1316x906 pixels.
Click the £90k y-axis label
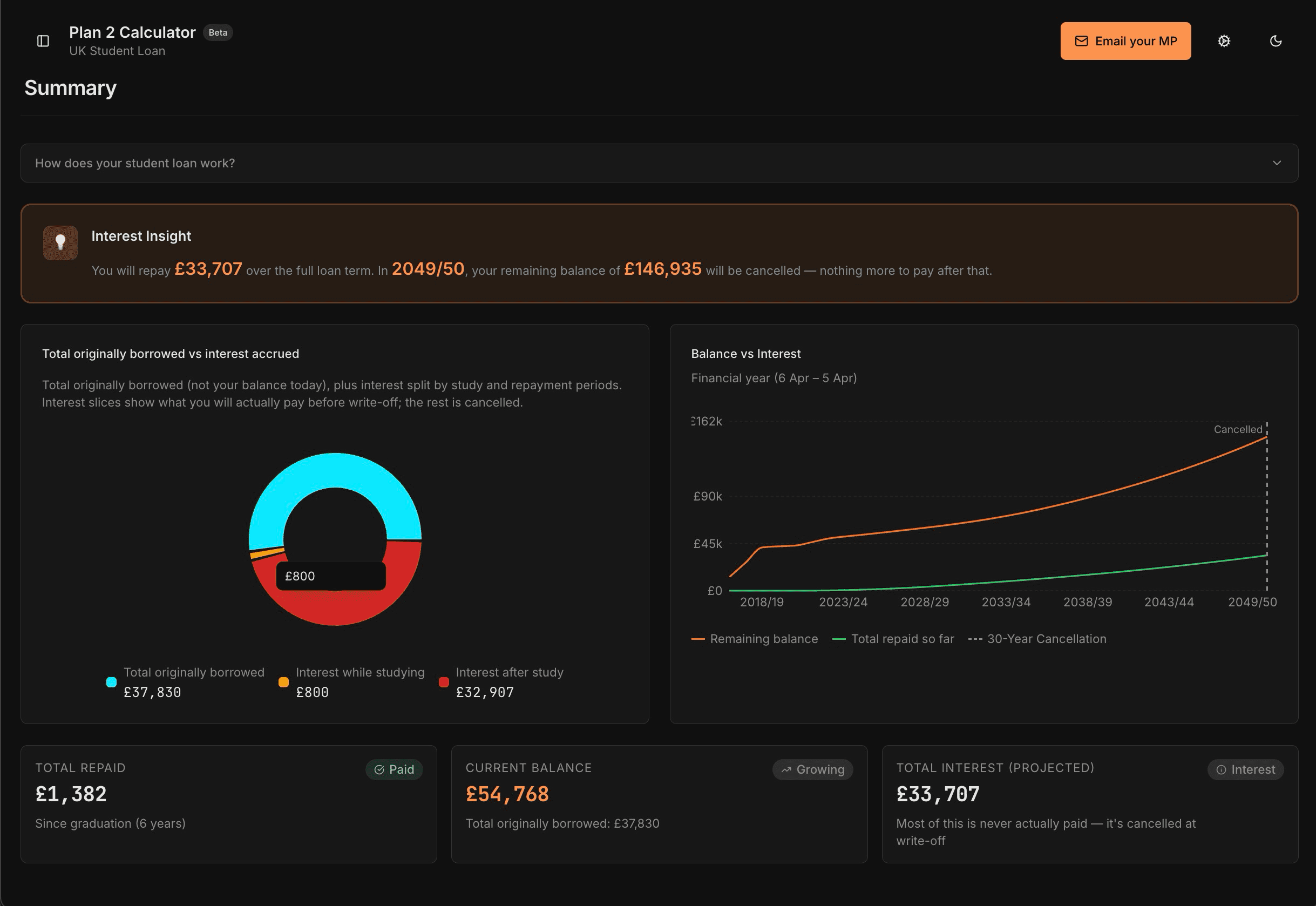707,496
